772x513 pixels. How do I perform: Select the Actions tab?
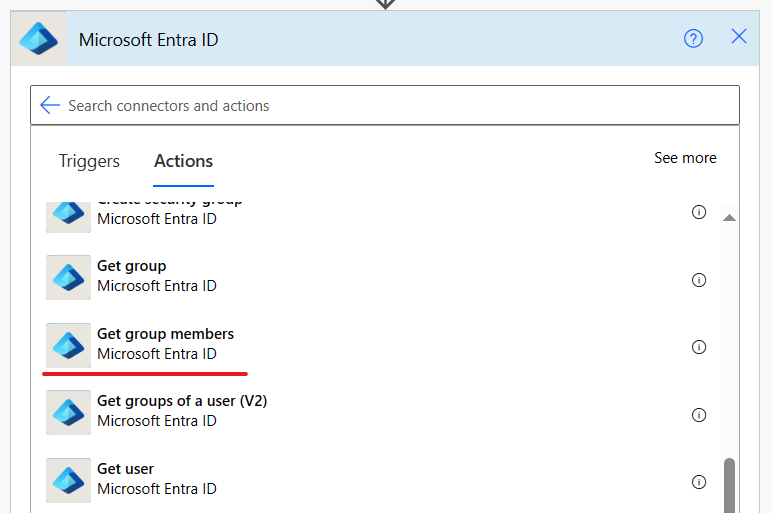pyautogui.click(x=183, y=161)
